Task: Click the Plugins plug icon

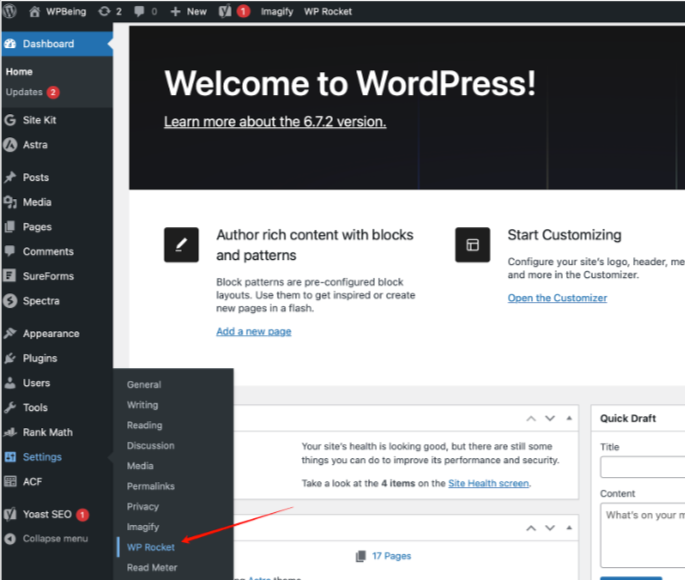Action: coord(10,358)
